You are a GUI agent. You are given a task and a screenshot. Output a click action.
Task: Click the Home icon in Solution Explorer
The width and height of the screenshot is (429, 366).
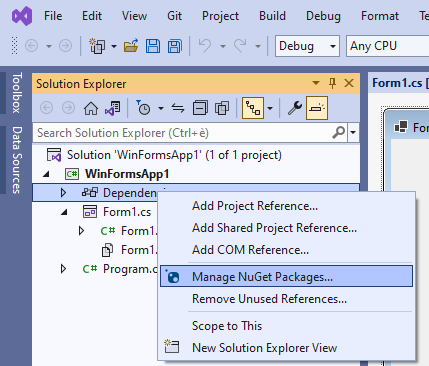click(91, 108)
